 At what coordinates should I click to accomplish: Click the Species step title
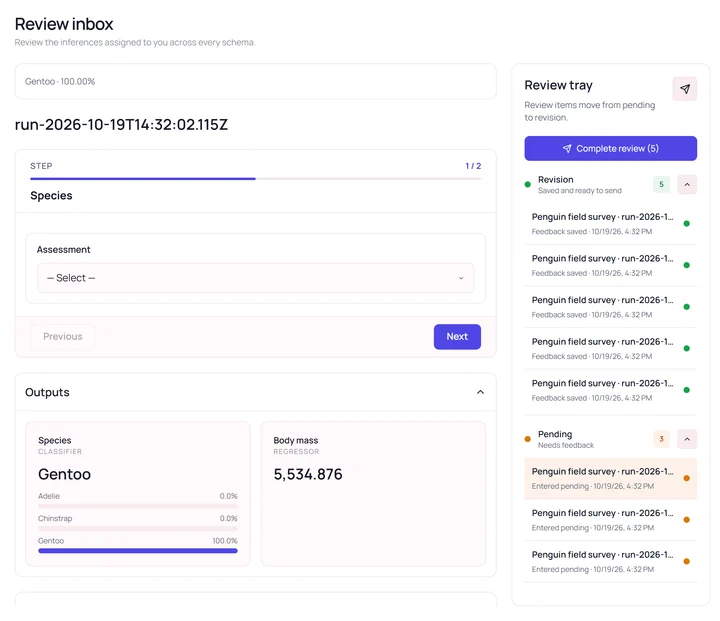point(51,196)
